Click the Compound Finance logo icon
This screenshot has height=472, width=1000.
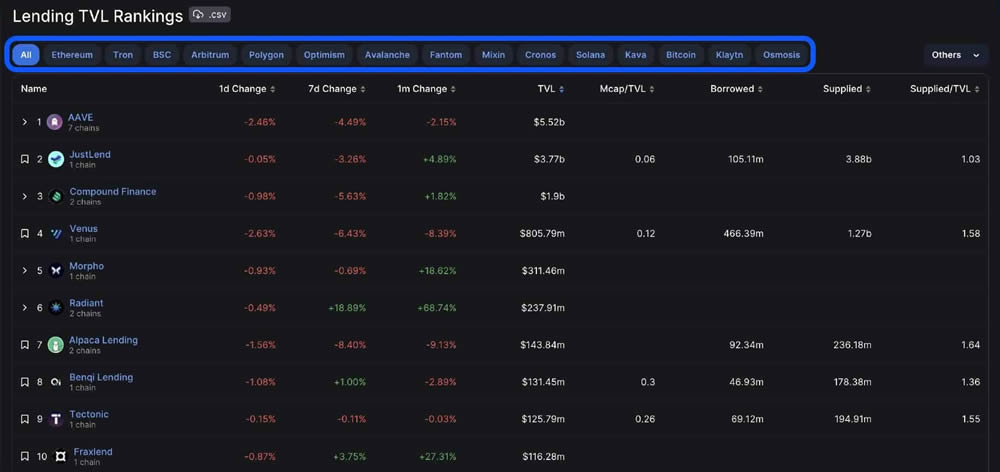(55, 196)
